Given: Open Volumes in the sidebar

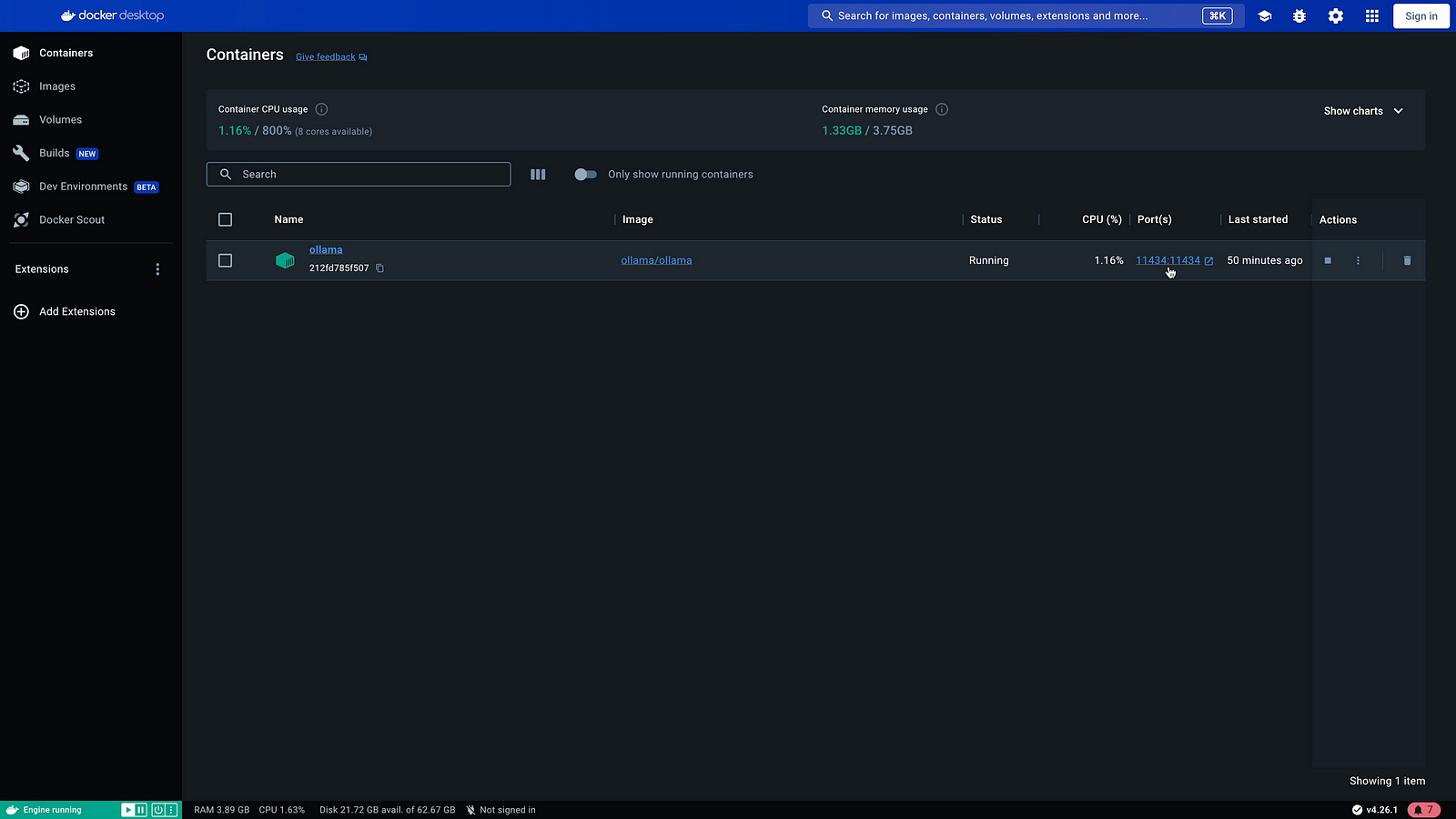Looking at the screenshot, I should tap(60, 120).
